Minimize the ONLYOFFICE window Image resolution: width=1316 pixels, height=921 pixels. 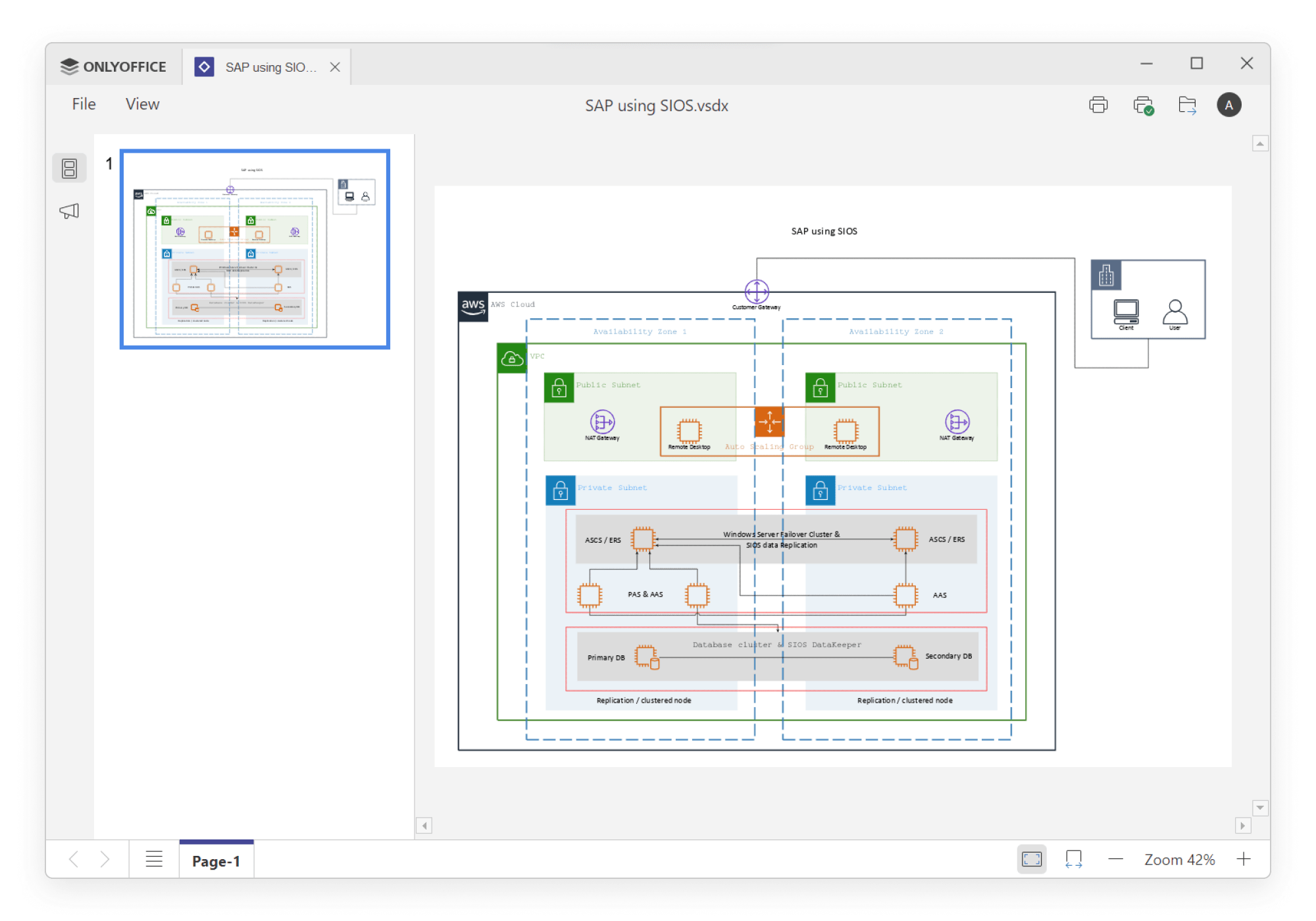[x=1146, y=63]
